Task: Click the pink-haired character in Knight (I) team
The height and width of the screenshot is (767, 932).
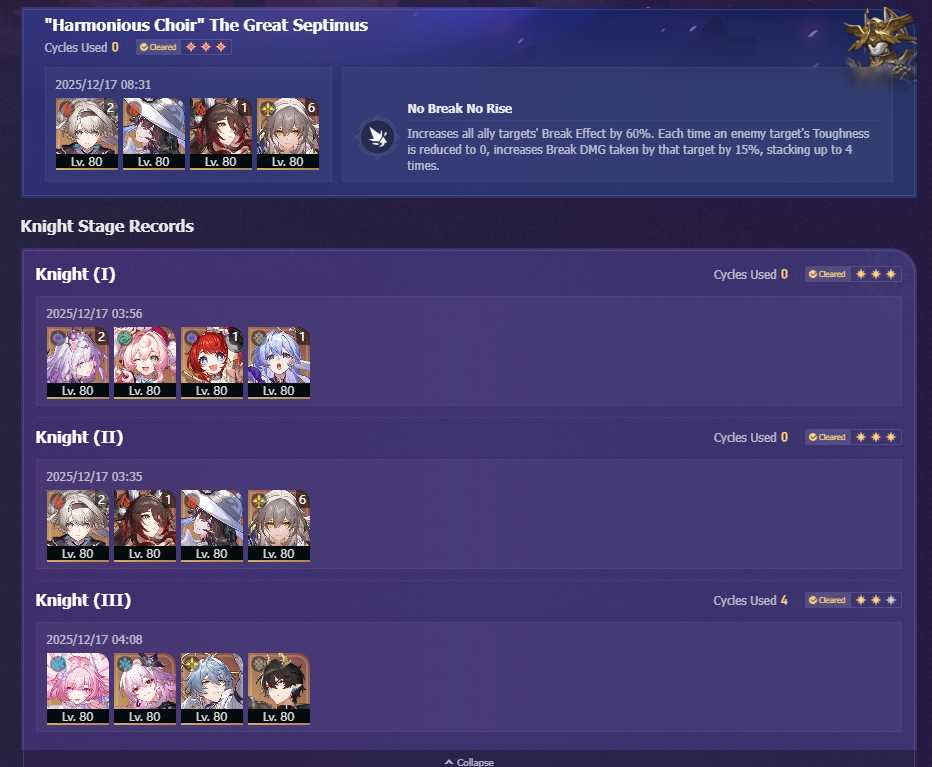Action: (145, 363)
